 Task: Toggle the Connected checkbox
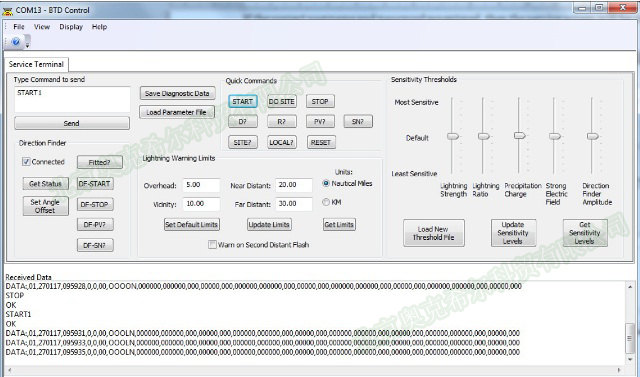click(x=26, y=162)
